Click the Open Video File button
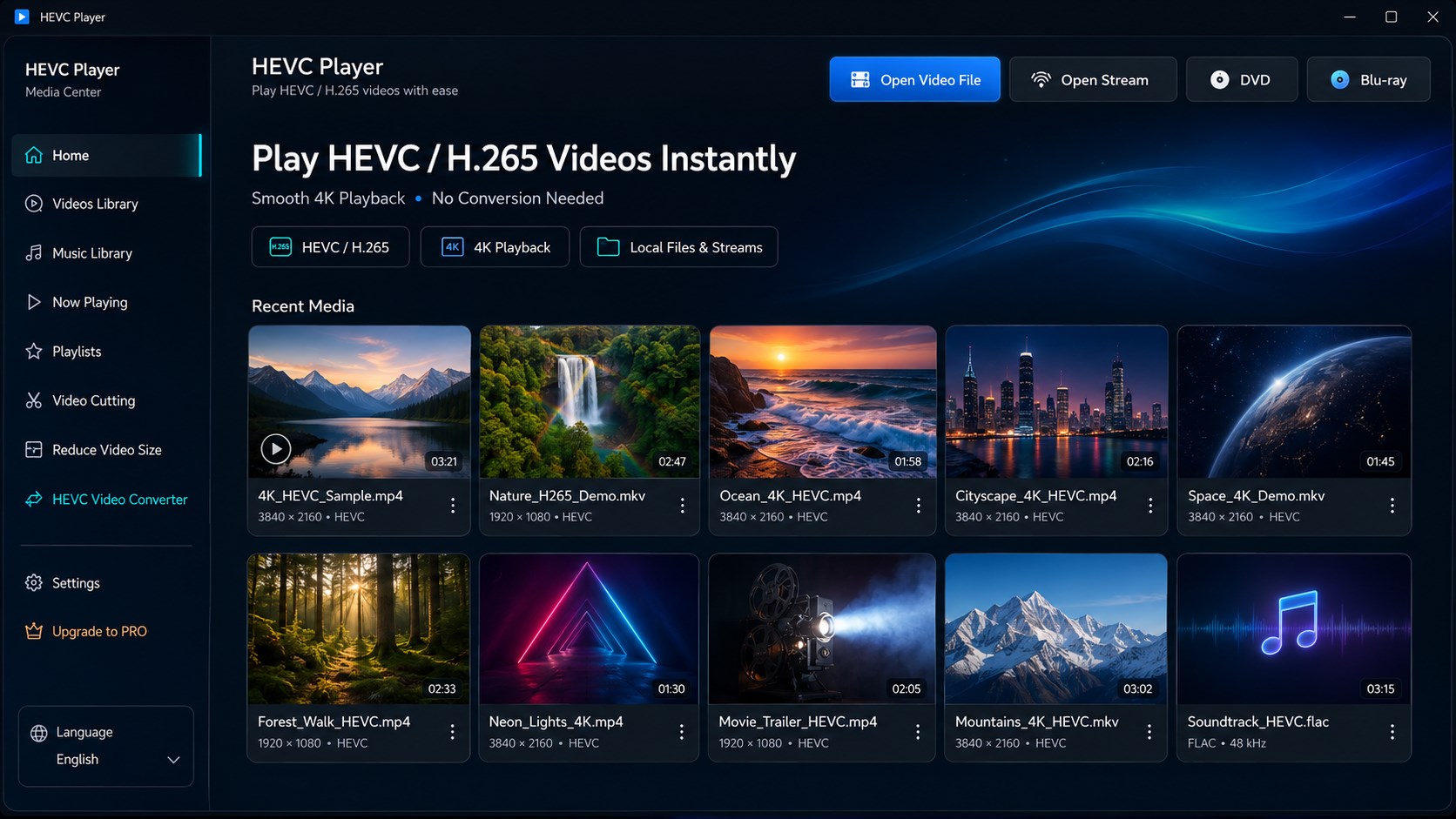 coord(914,79)
